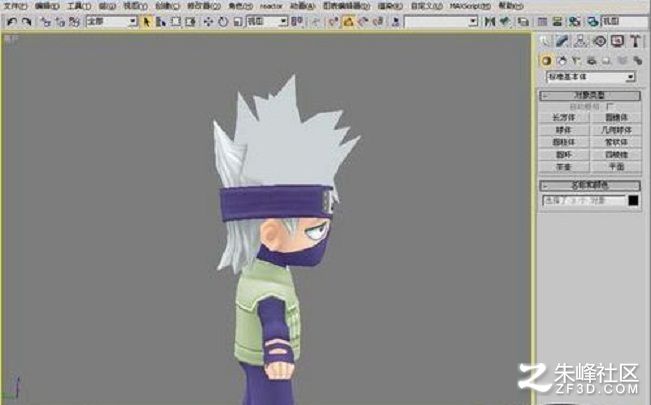Screen dimensions: 651x405
Task: Activate the Select and Move tool
Action: (x=208, y=22)
